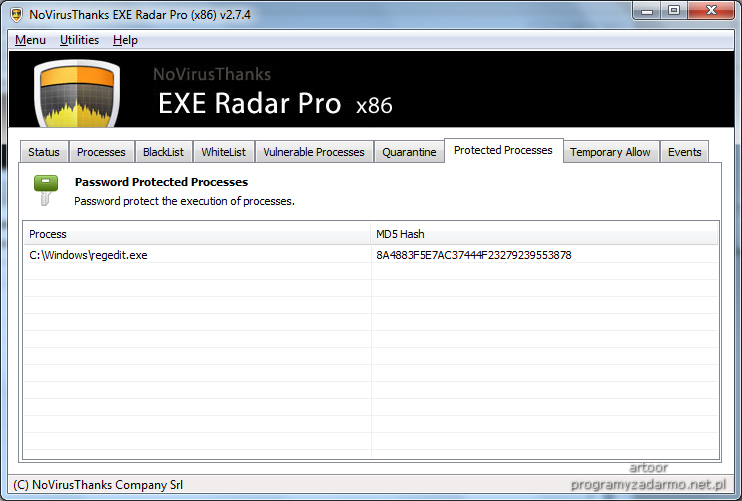Click the EXE Radar Pro shield logo
742x501 pixels.
[77, 93]
